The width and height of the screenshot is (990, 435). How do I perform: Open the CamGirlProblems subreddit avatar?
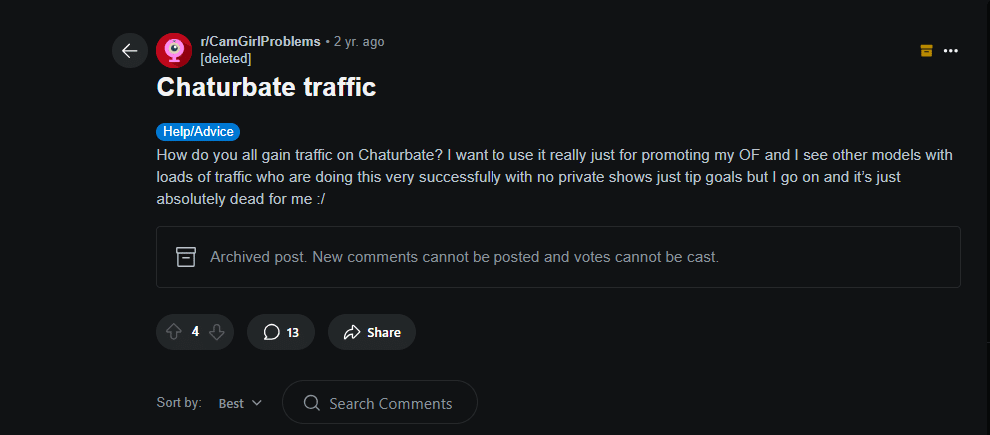174,51
